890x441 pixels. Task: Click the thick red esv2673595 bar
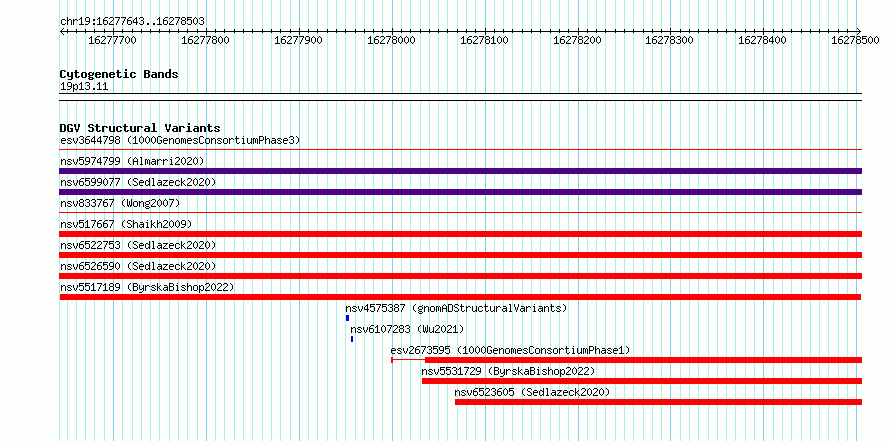point(644,360)
